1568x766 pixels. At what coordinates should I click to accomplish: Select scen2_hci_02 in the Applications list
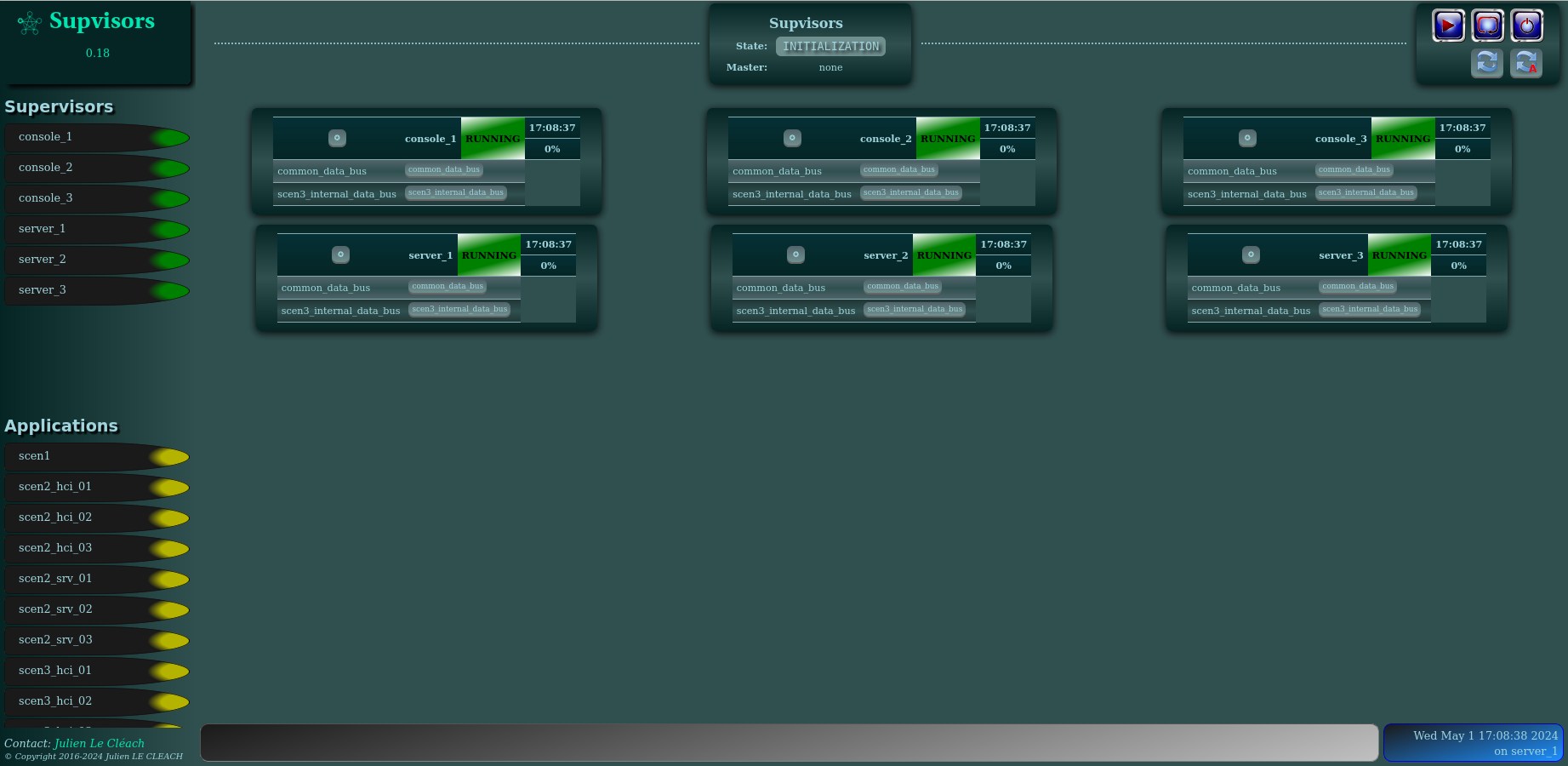[x=97, y=517]
